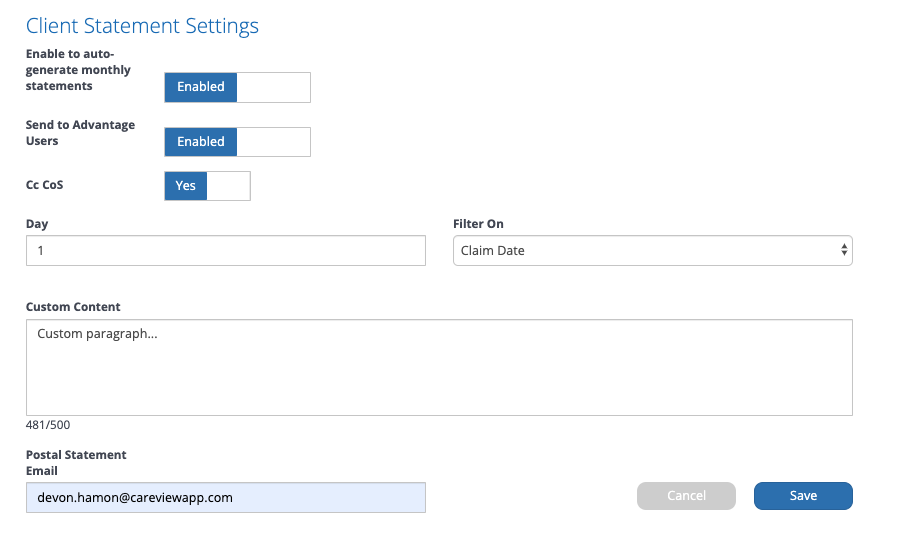Click the Cancel button
The width and height of the screenshot is (904, 539).
click(686, 496)
